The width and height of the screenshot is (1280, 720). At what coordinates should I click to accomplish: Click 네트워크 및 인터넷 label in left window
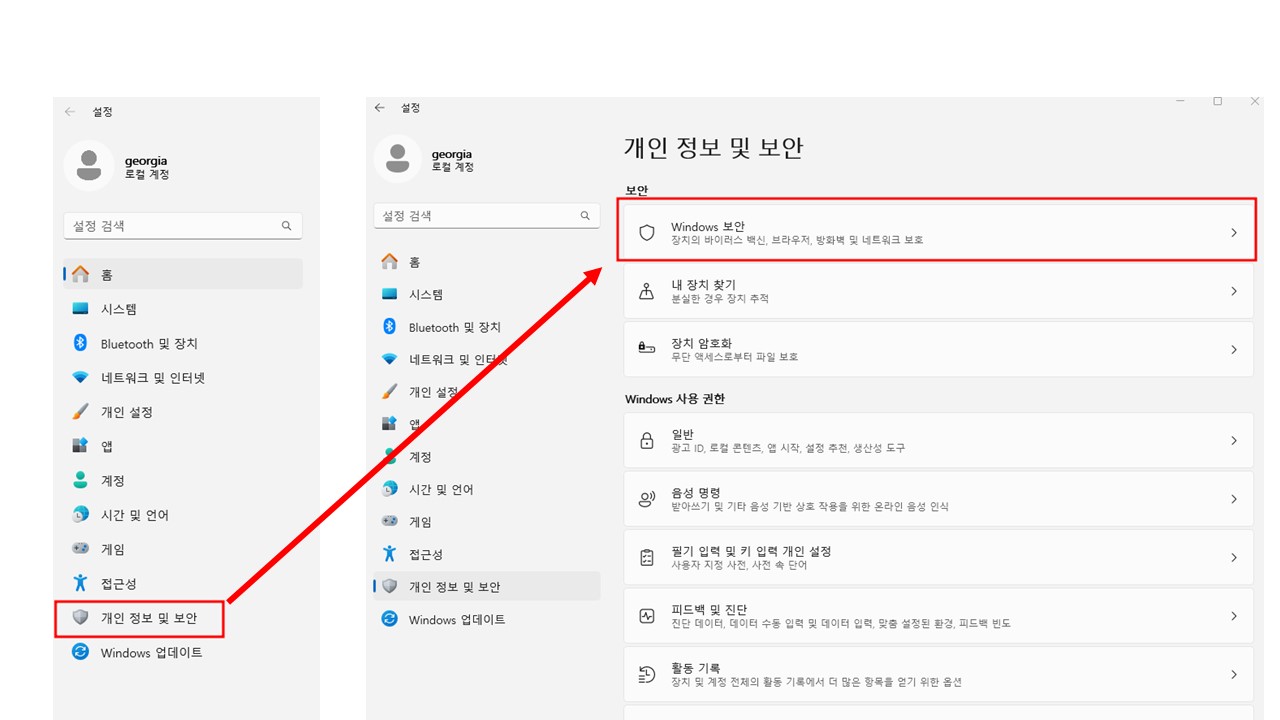pos(153,378)
